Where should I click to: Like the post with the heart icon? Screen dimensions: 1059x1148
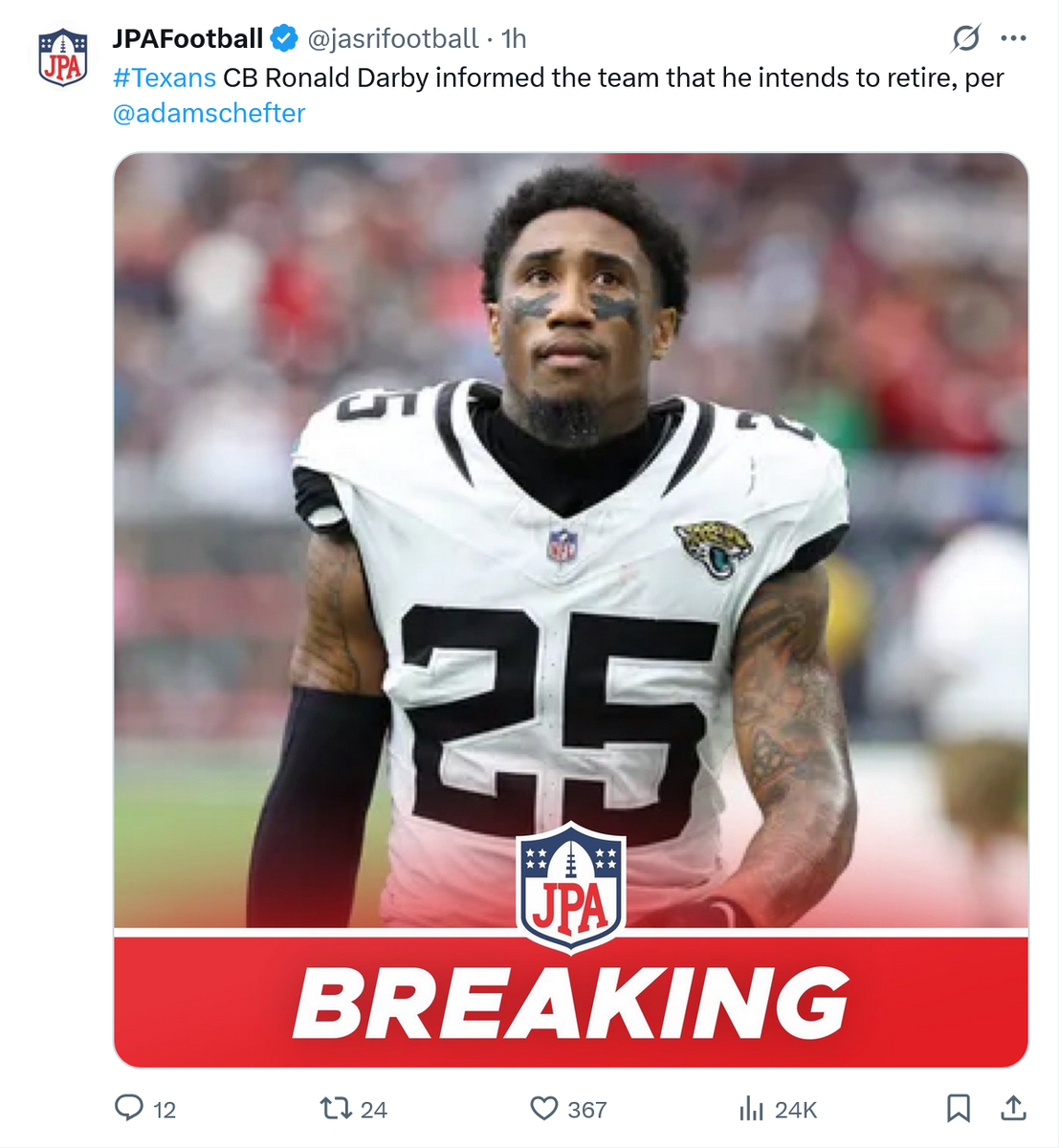point(544,1109)
